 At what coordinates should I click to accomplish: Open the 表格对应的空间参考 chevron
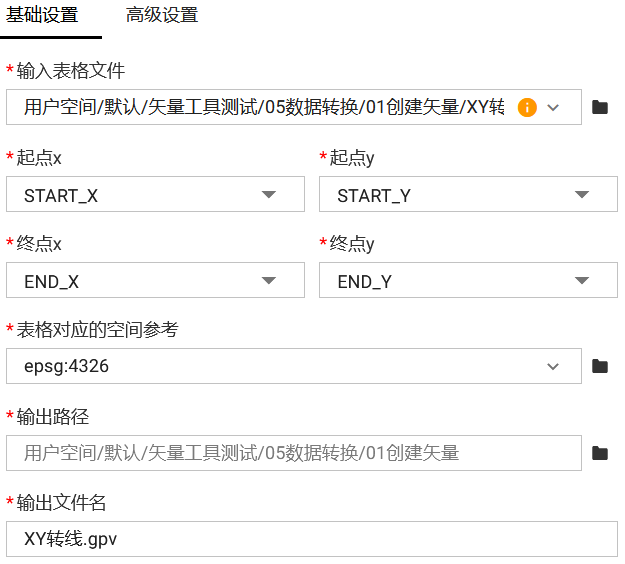click(553, 367)
